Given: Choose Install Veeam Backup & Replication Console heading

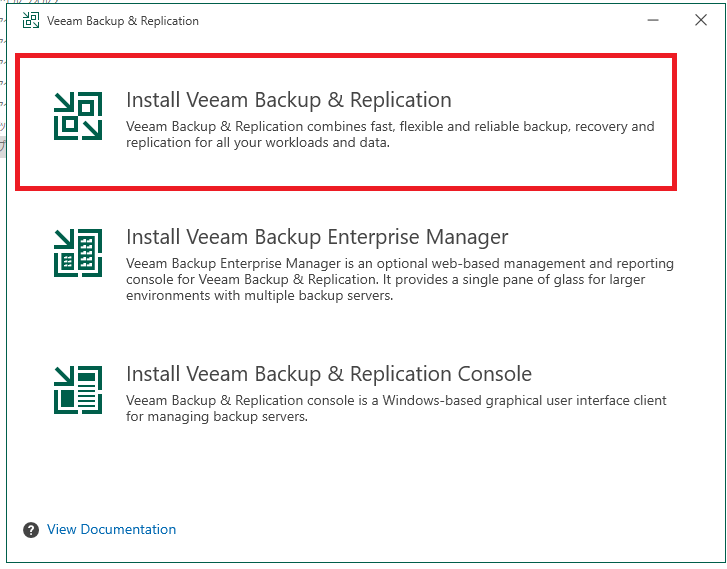Looking at the screenshot, I should pyautogui.click(x=329, y=374).
